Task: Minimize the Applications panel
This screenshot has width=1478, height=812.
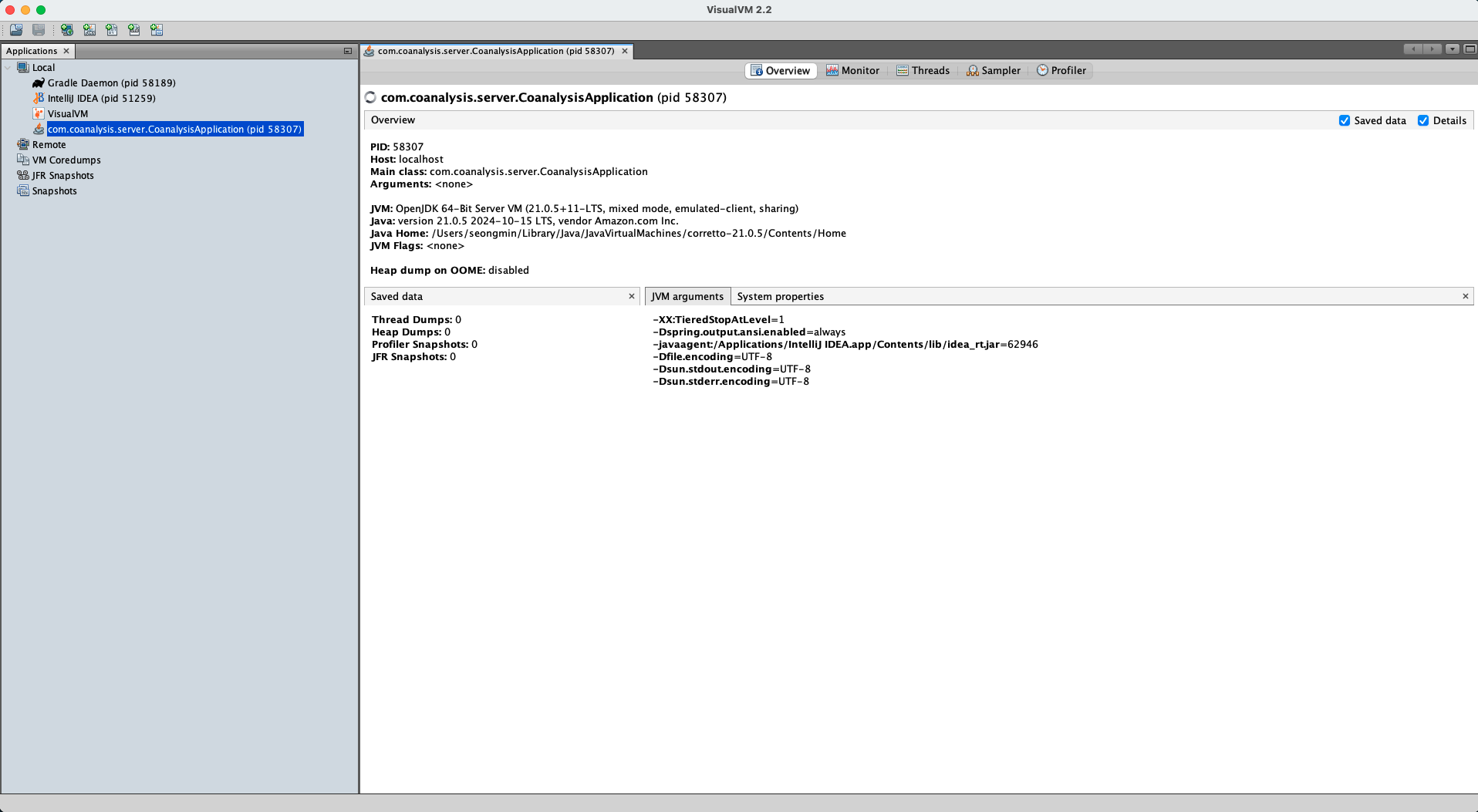Action: [348, 51]
